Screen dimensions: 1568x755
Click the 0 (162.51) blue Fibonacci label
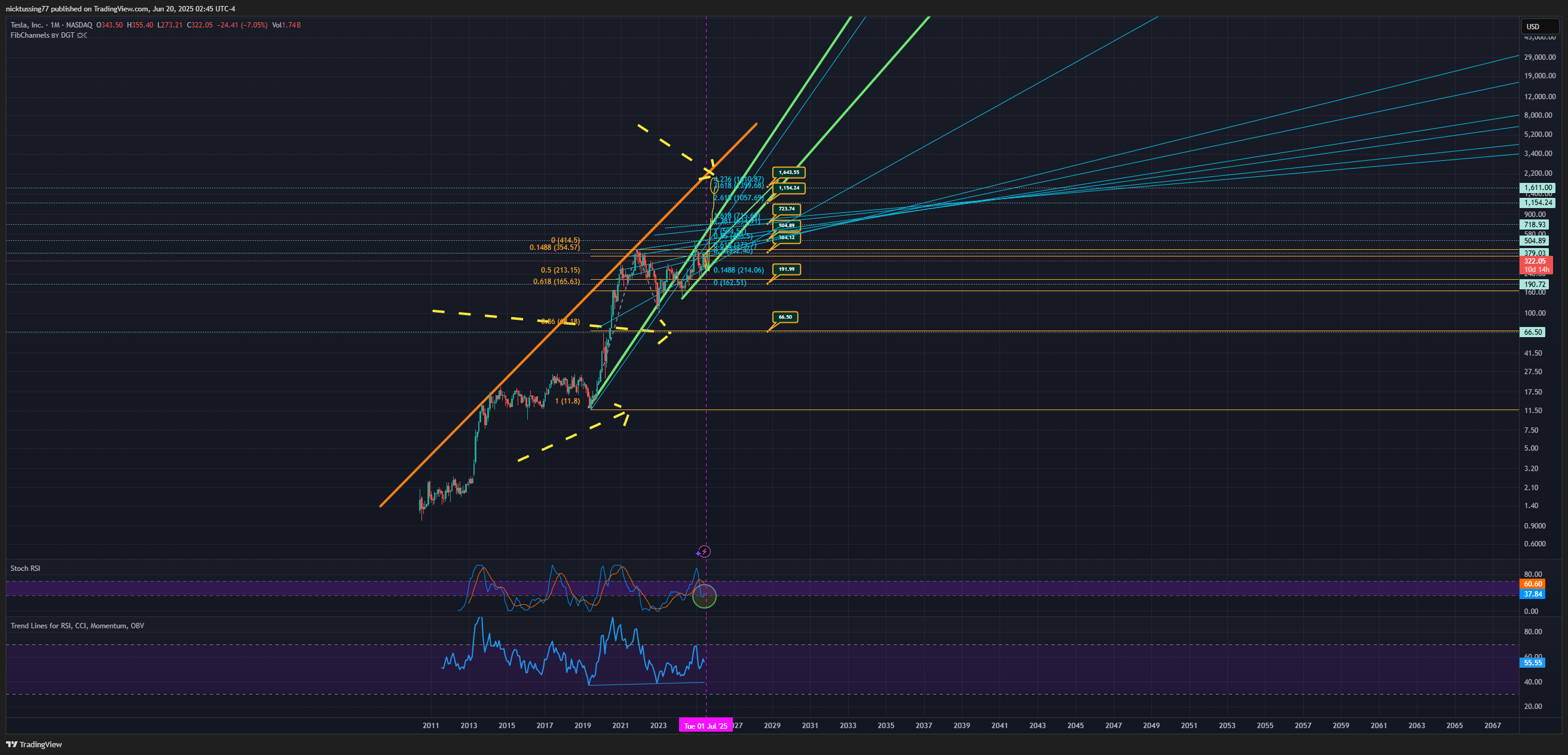click(730, 283)
